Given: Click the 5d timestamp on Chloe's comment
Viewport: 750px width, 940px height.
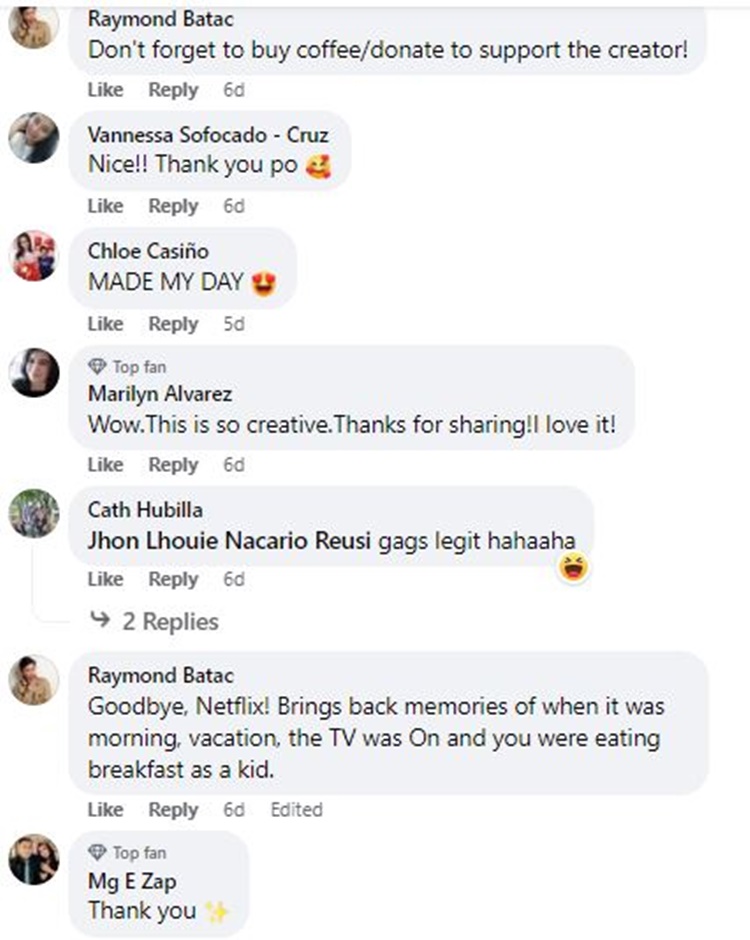Looking at the screenshot, I should pyautogui.click(x=233, y=324).
